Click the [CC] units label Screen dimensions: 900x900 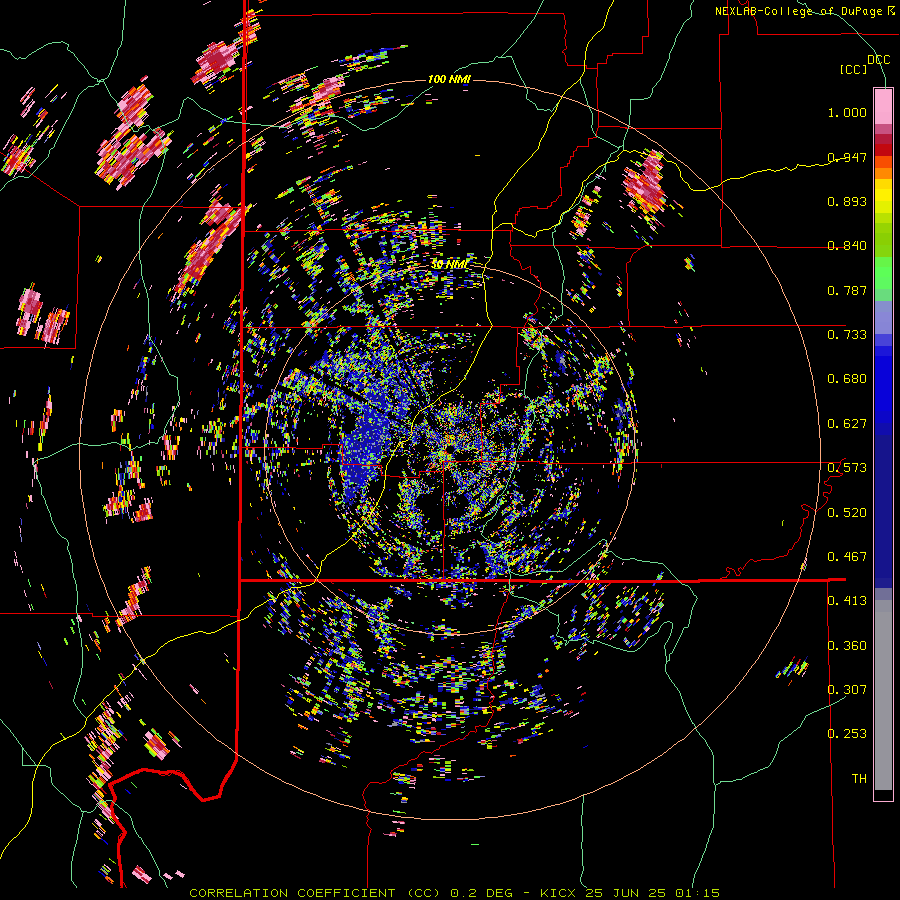(x=853, y=69)
